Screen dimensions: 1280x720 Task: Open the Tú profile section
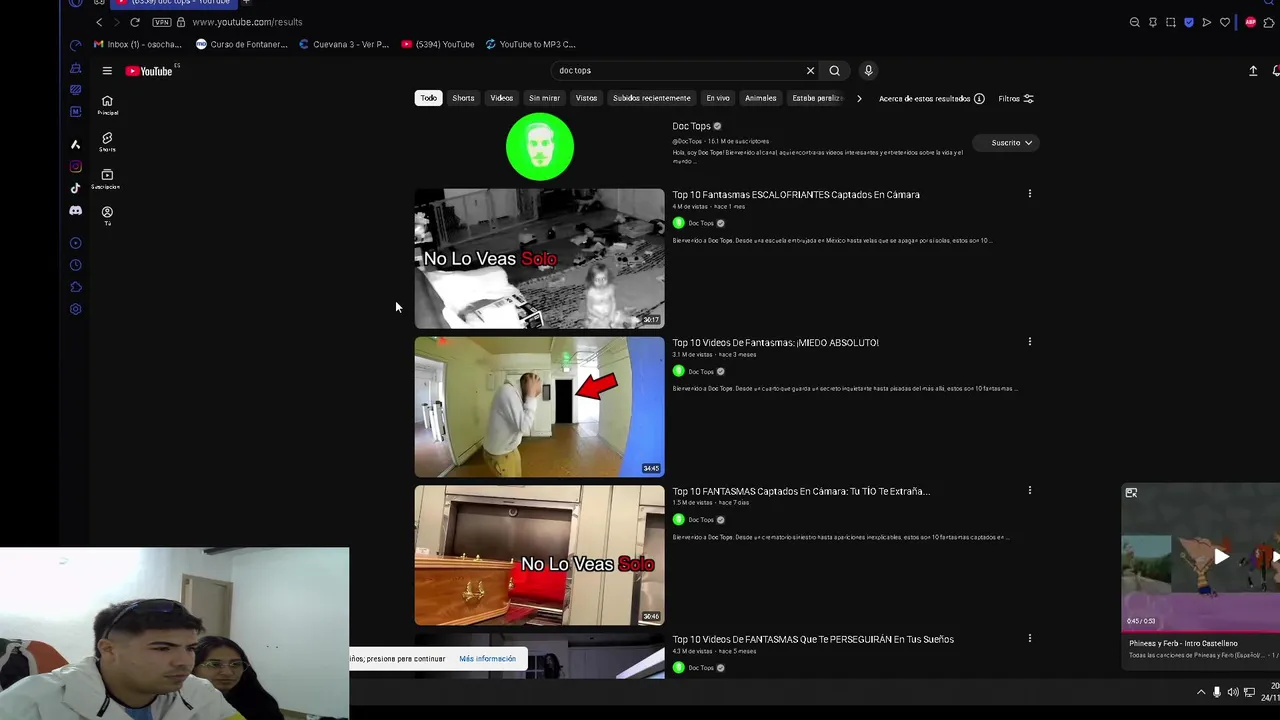tap(107, 215)
